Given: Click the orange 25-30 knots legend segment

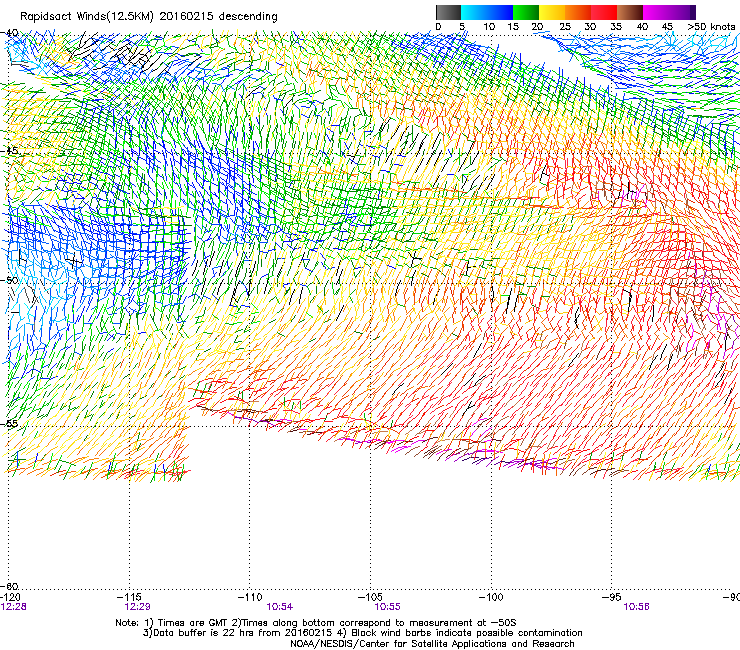Looking at the screenshot, I should click(x=578, y=12).
